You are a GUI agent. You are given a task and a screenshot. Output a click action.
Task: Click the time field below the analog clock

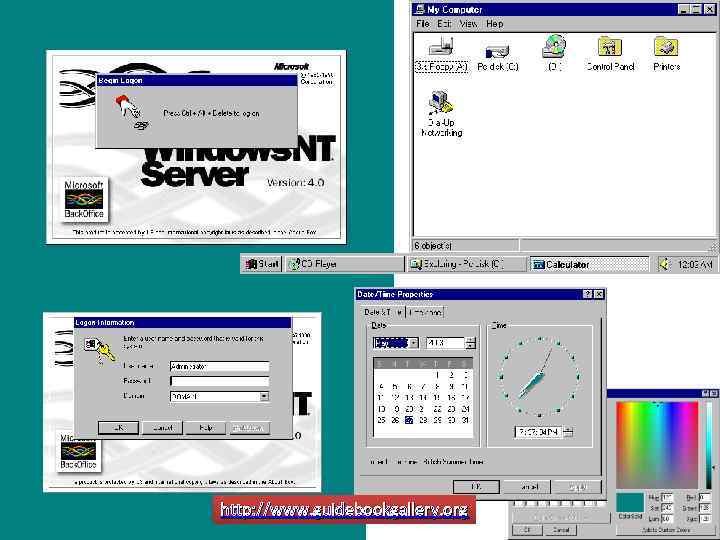pyautogui.click(x=539, y=432)
